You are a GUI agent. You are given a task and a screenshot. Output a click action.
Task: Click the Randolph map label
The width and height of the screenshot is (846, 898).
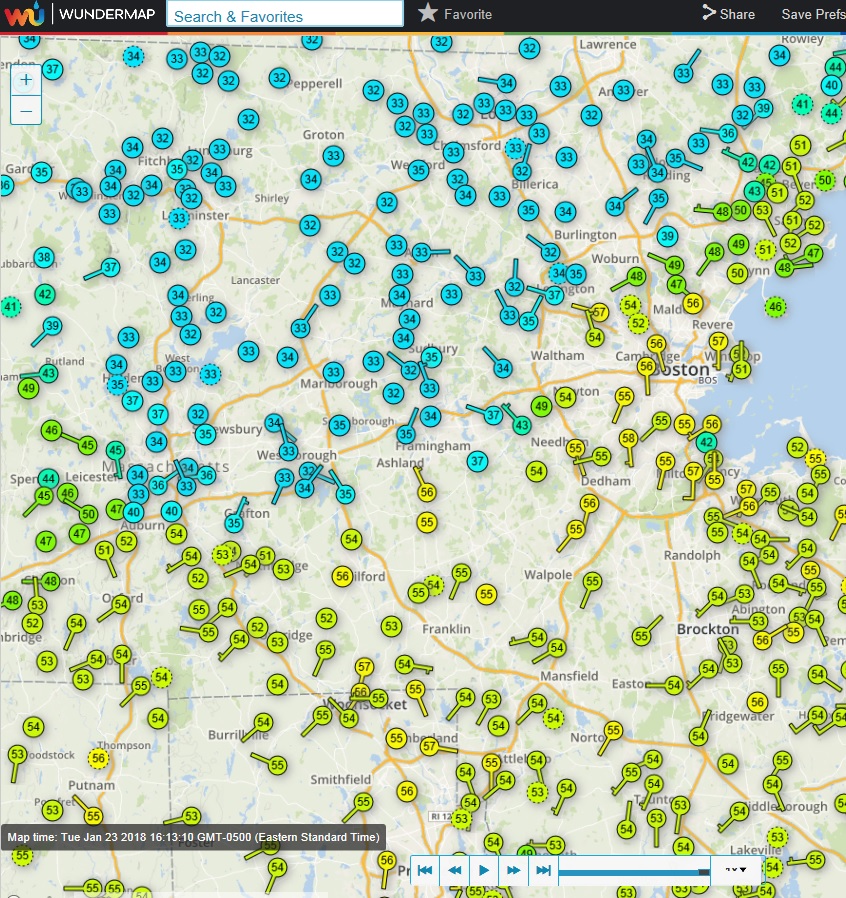point(692,556)
